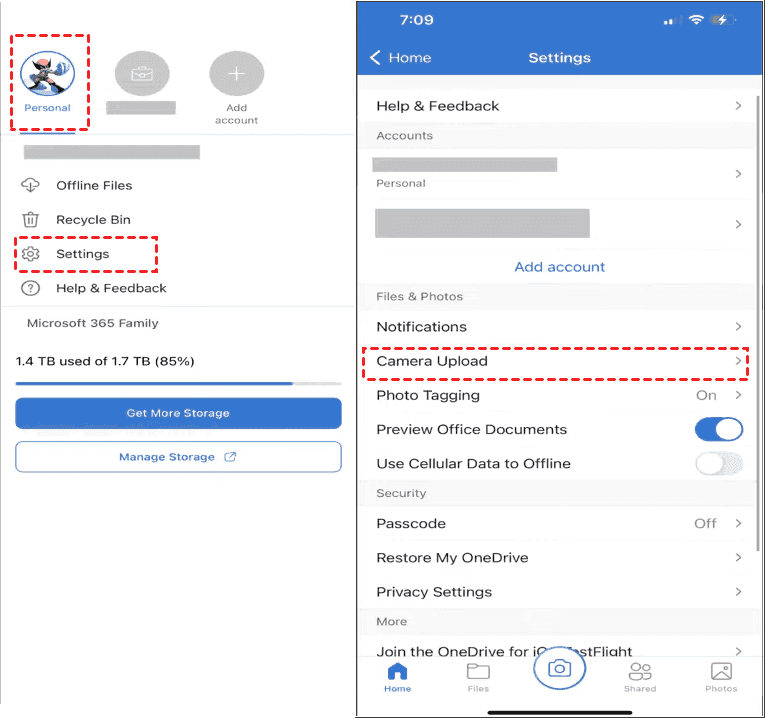Tap the Photos picture icon in the bottom bar
Viewport: 765px width, 718px height.
pos(721,672)
